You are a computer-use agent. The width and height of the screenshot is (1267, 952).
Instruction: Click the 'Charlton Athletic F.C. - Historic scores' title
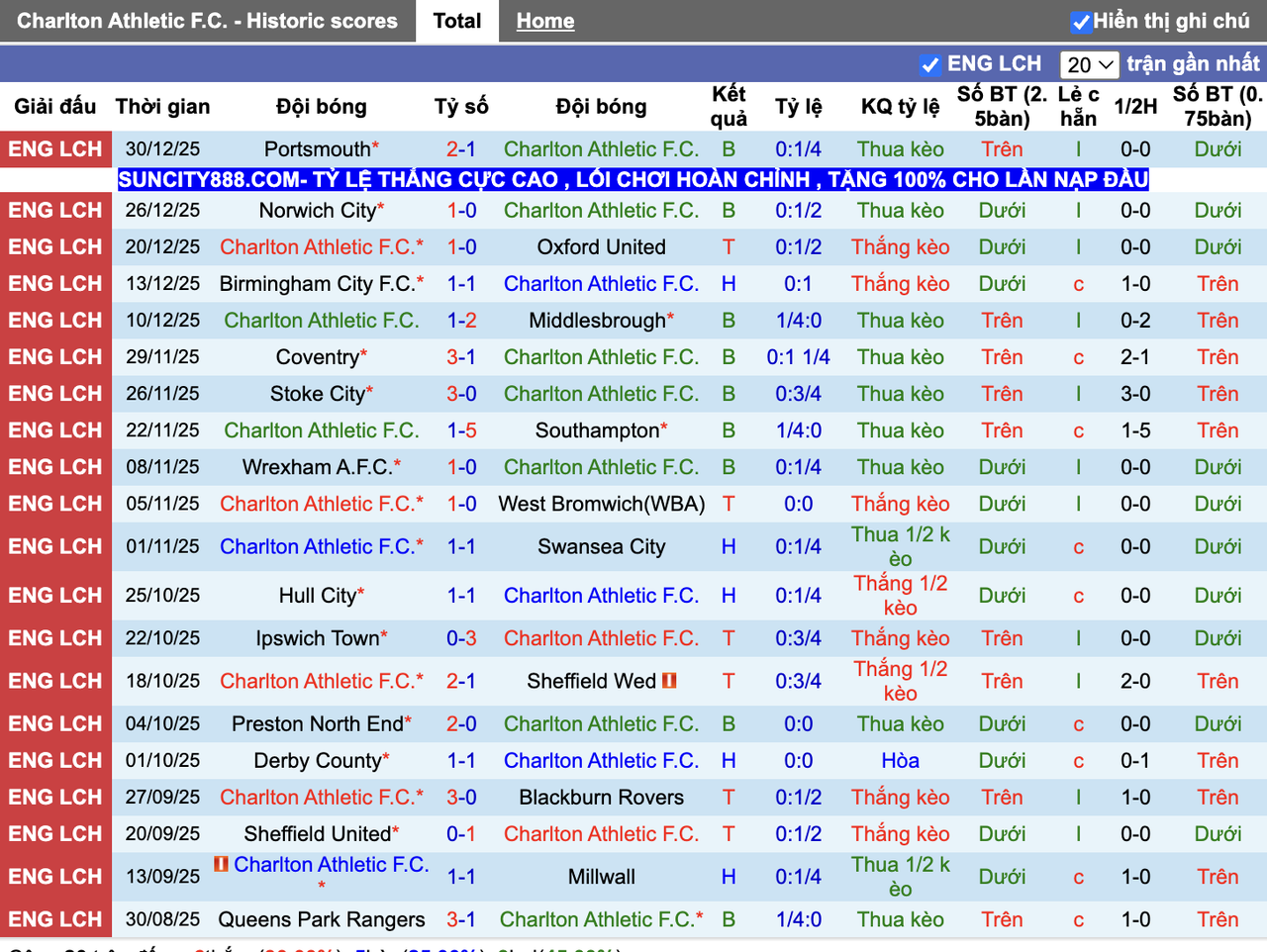[x=207, y=21]
